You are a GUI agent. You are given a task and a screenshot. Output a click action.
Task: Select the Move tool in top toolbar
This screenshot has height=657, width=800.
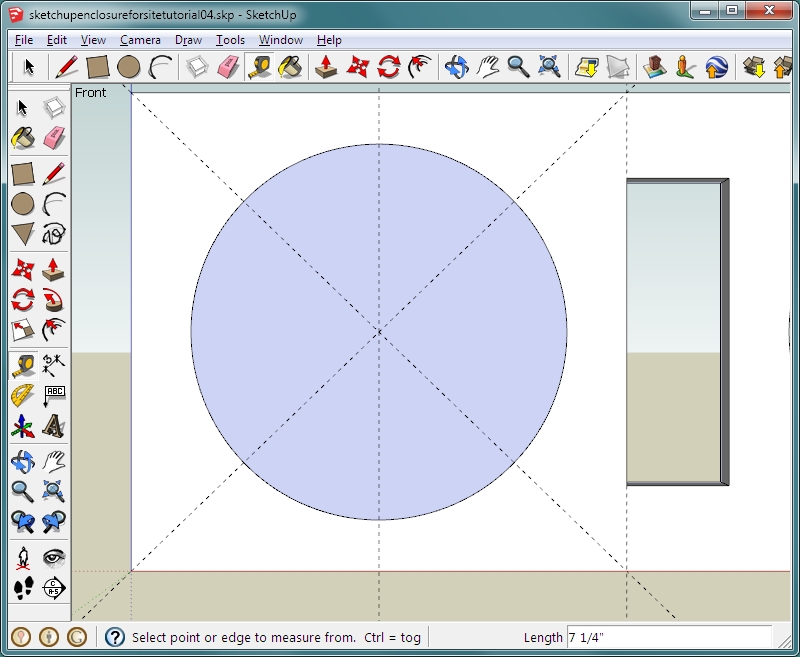pos(357,67)
